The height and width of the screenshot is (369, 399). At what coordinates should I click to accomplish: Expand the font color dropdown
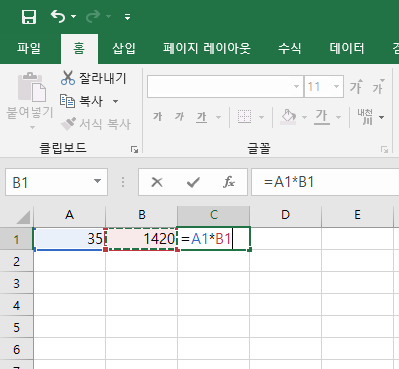click(338, 117)
